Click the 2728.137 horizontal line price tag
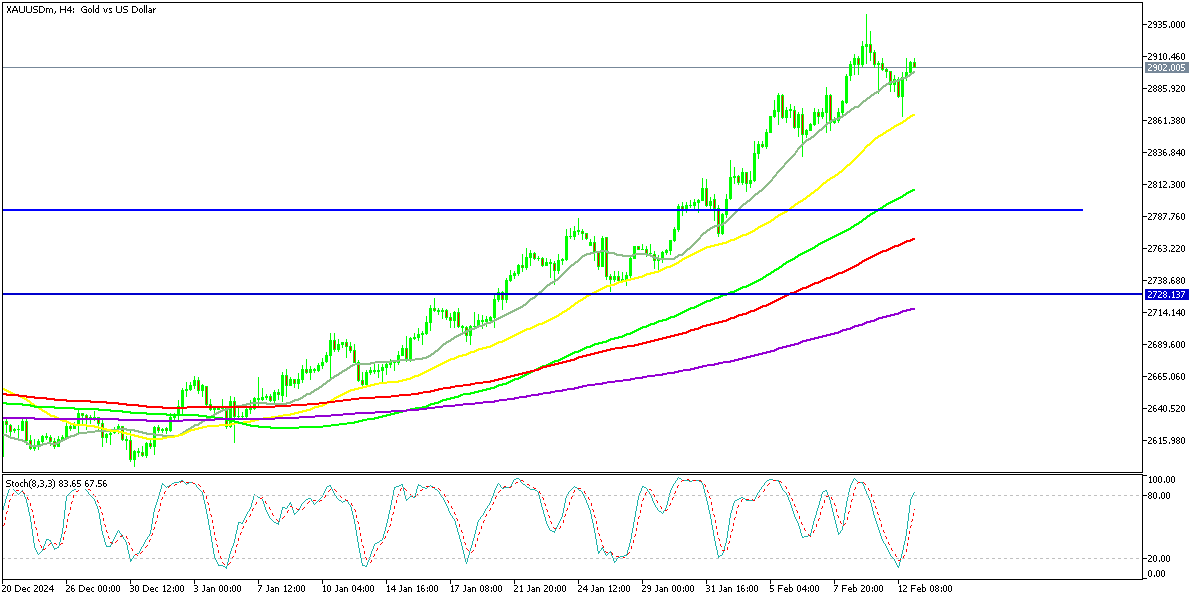Viewport: 1200px width, 600px height. pos(1166,294)
